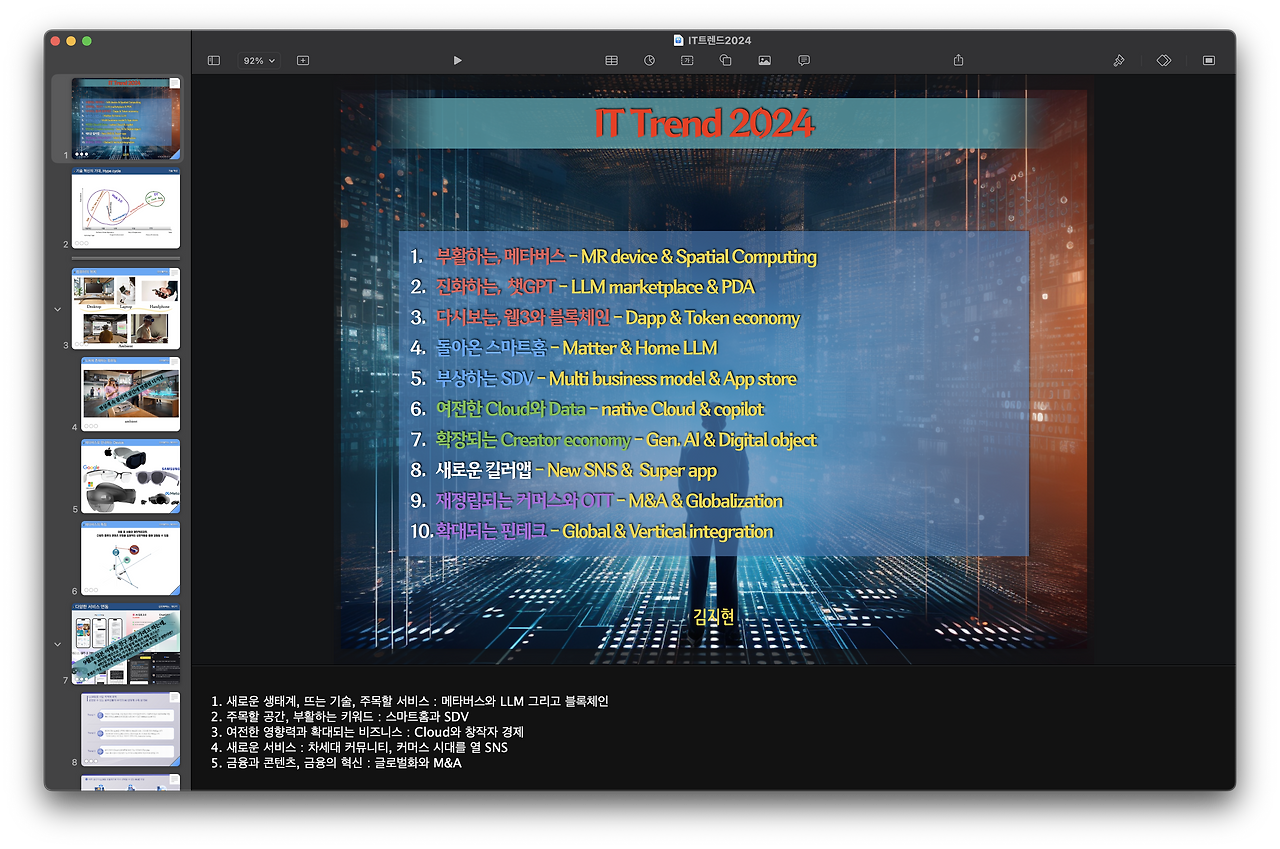
Task: Open the Animate inspector
Action: (x=1164, y=61)
